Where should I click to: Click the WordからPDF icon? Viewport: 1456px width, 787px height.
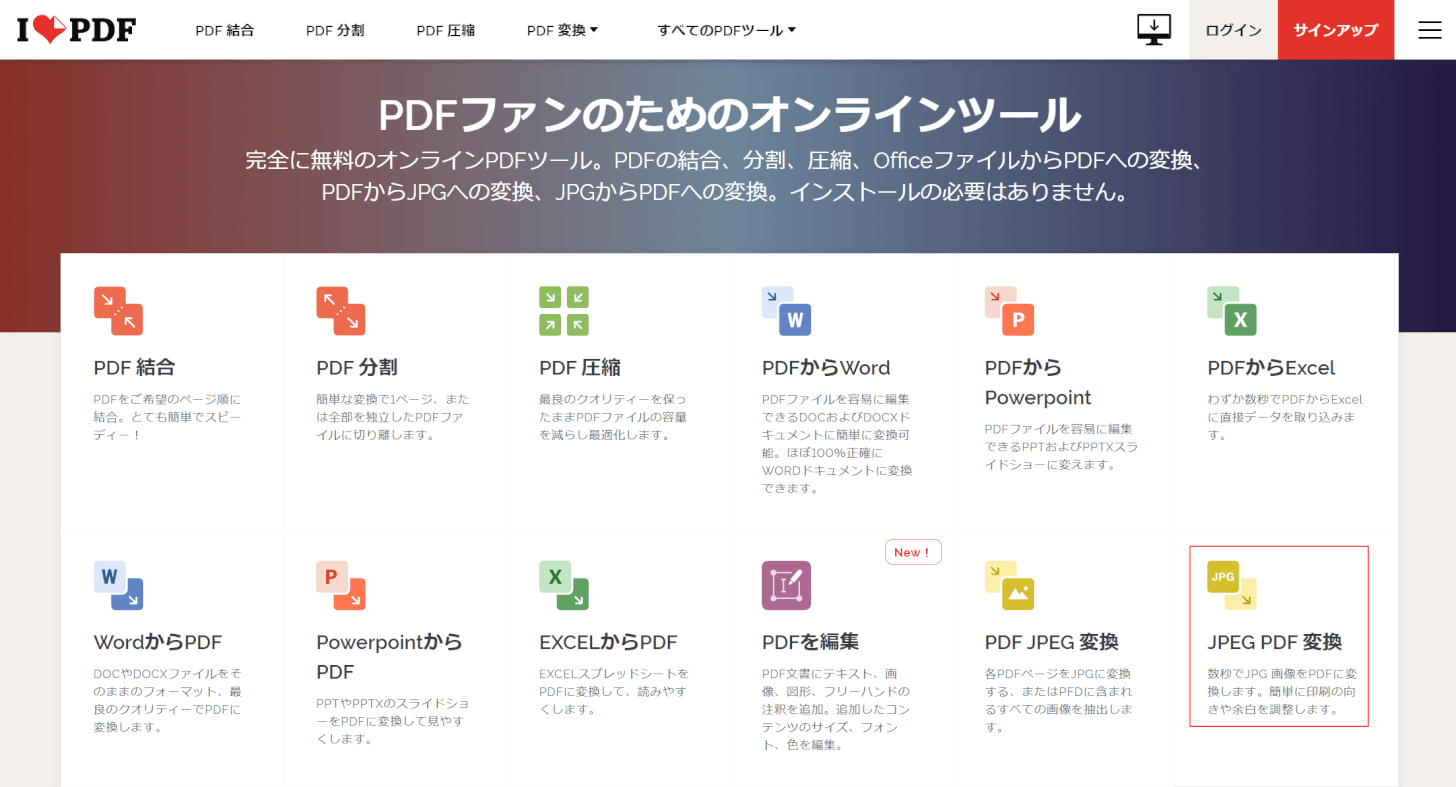118,585
